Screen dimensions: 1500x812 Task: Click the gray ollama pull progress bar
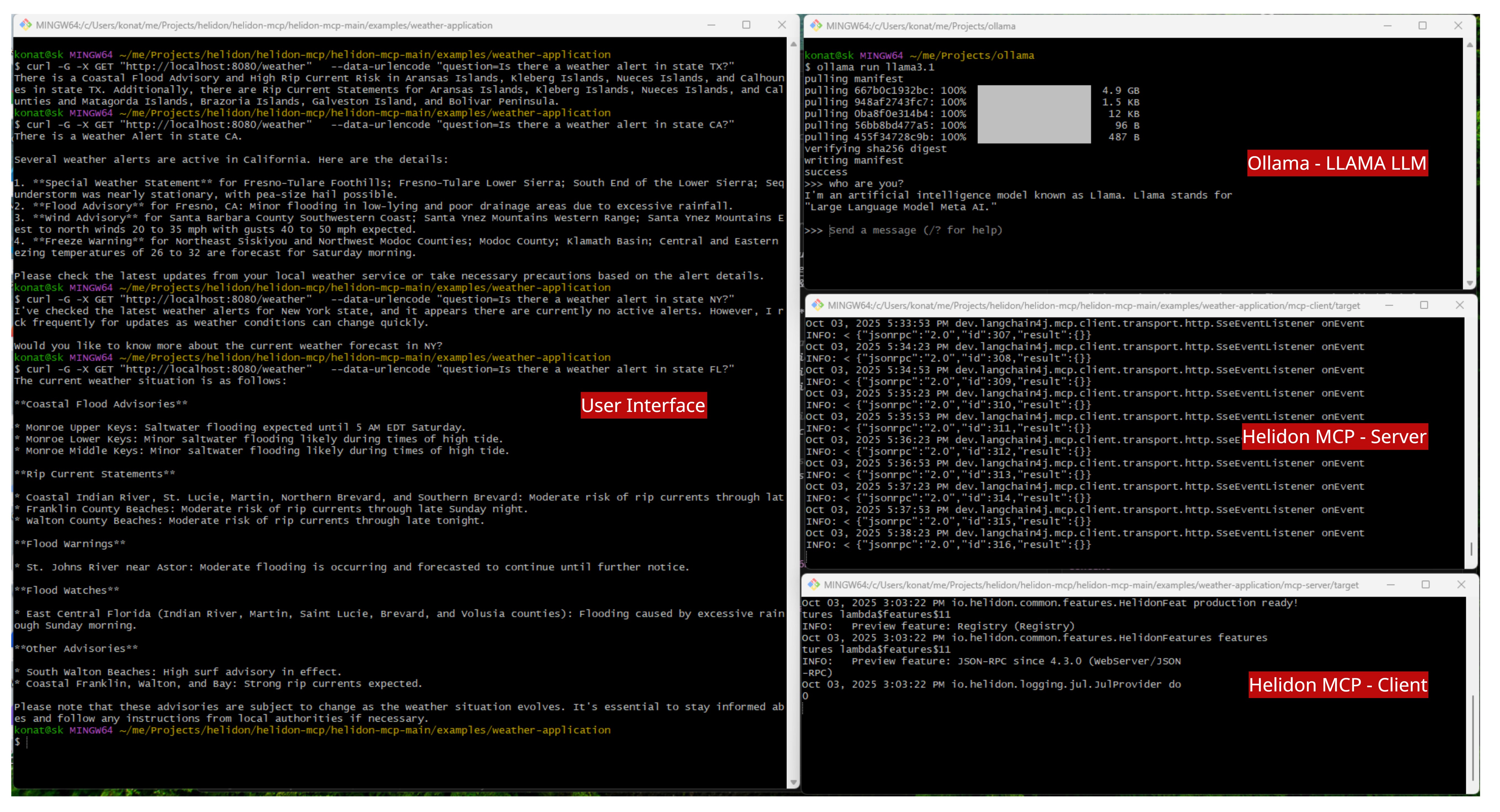pyautogui.click(x=1034, y=114)
